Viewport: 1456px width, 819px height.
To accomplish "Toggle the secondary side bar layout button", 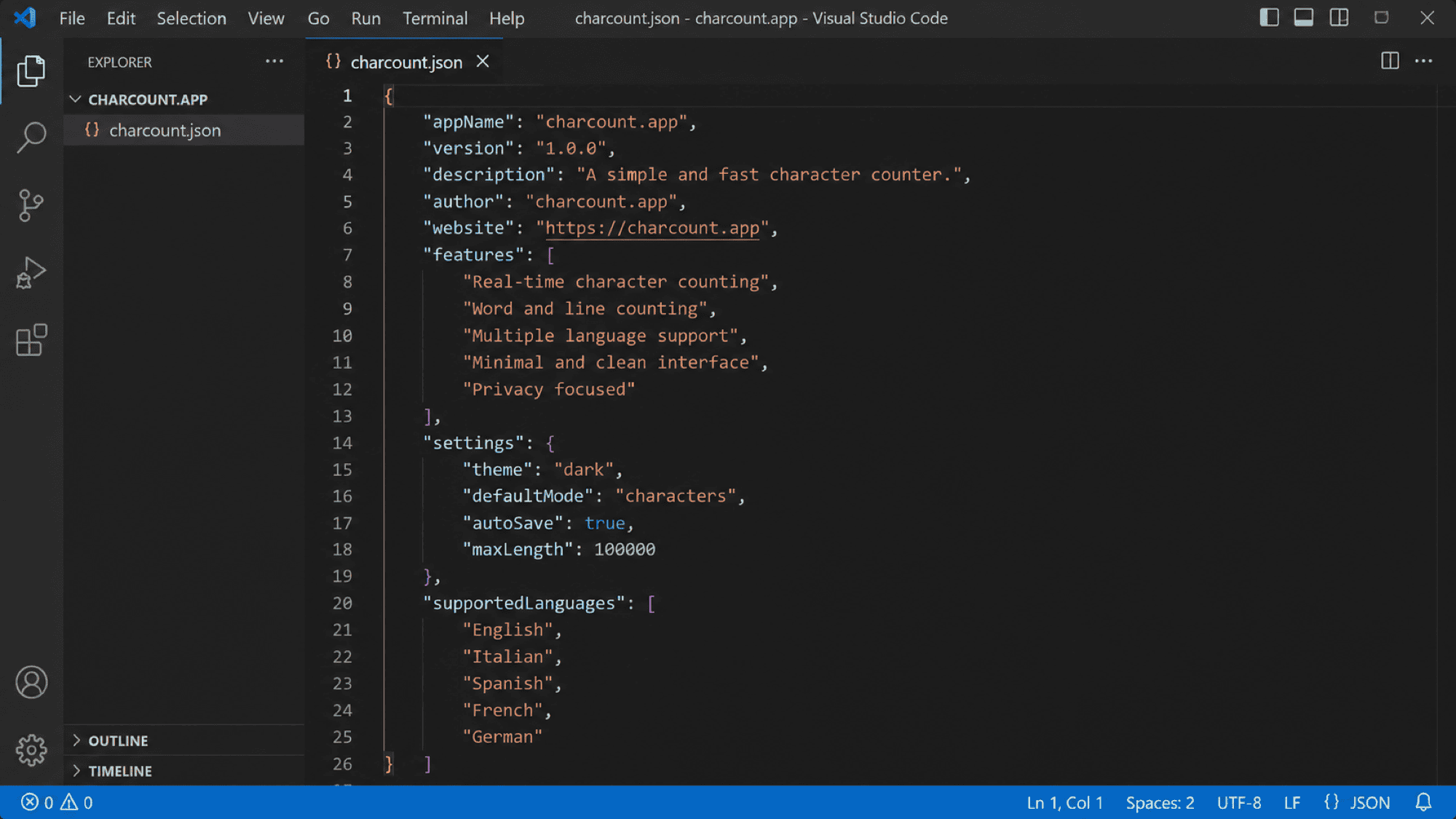I will (x=1339, y=17).
